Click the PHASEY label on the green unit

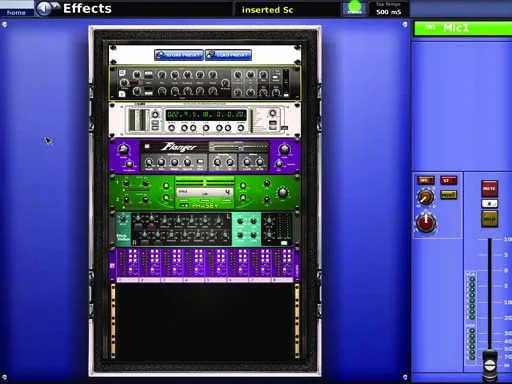(205, 206)
